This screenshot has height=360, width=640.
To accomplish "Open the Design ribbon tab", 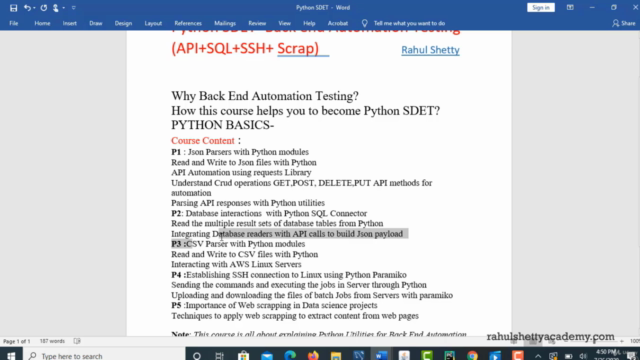I will click(123, 23).
